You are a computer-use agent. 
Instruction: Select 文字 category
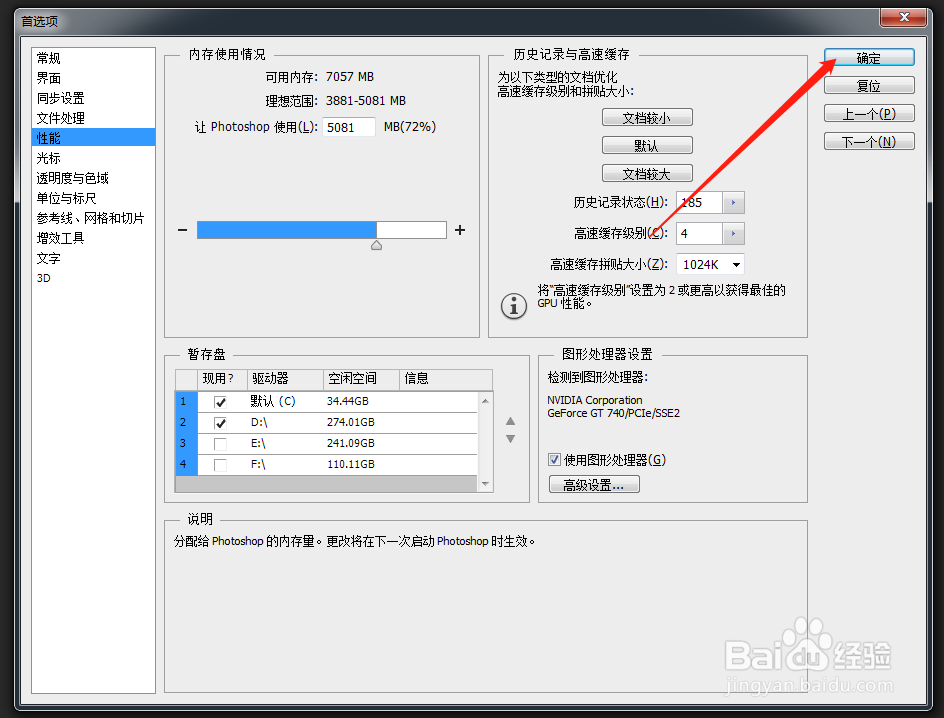click(93, 258)
